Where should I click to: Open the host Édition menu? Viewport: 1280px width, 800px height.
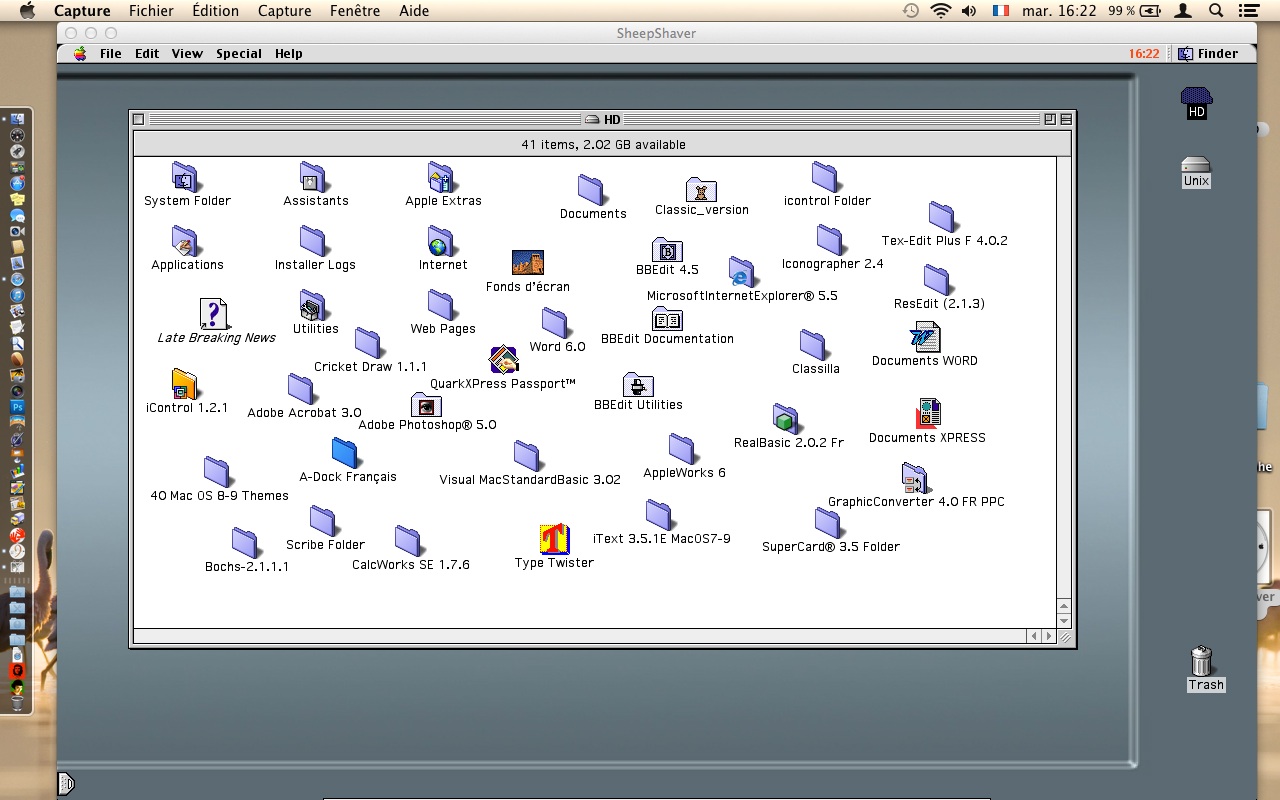(215, 11)
